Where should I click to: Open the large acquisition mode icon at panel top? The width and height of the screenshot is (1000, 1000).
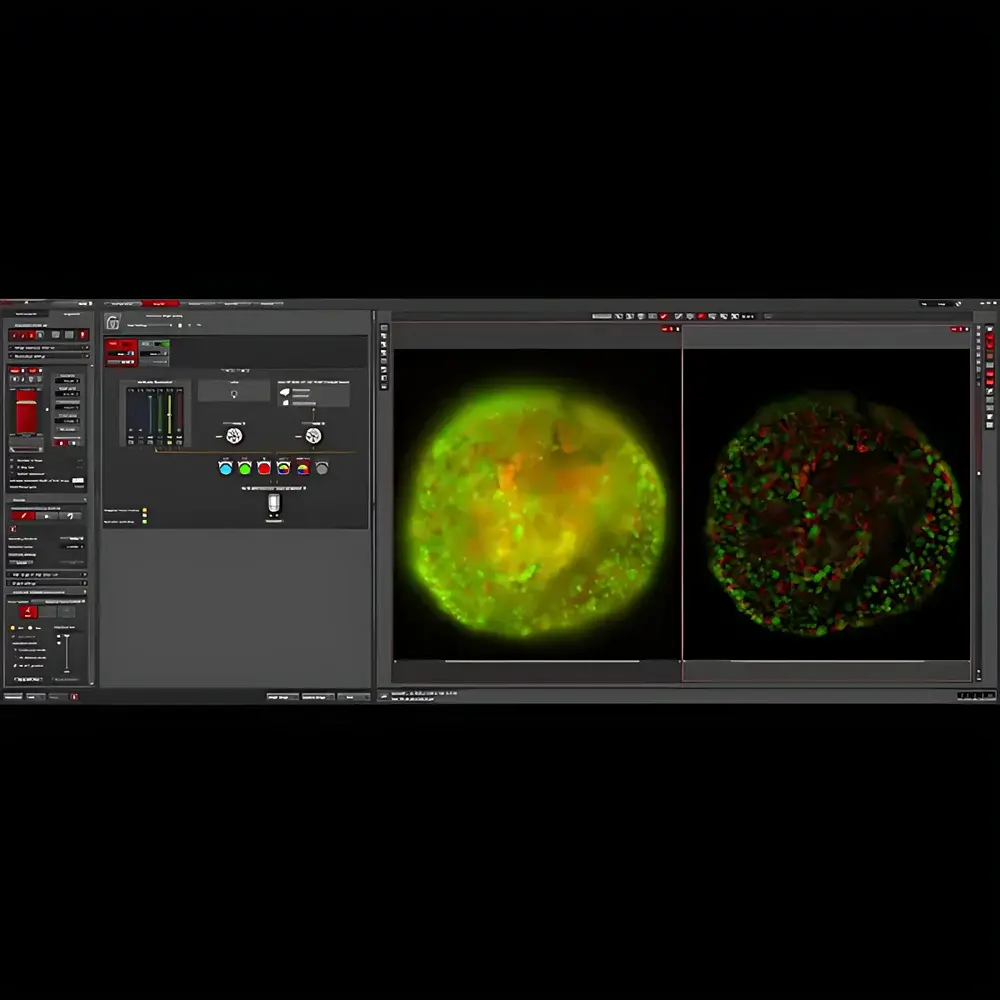(x=113, y=323)
